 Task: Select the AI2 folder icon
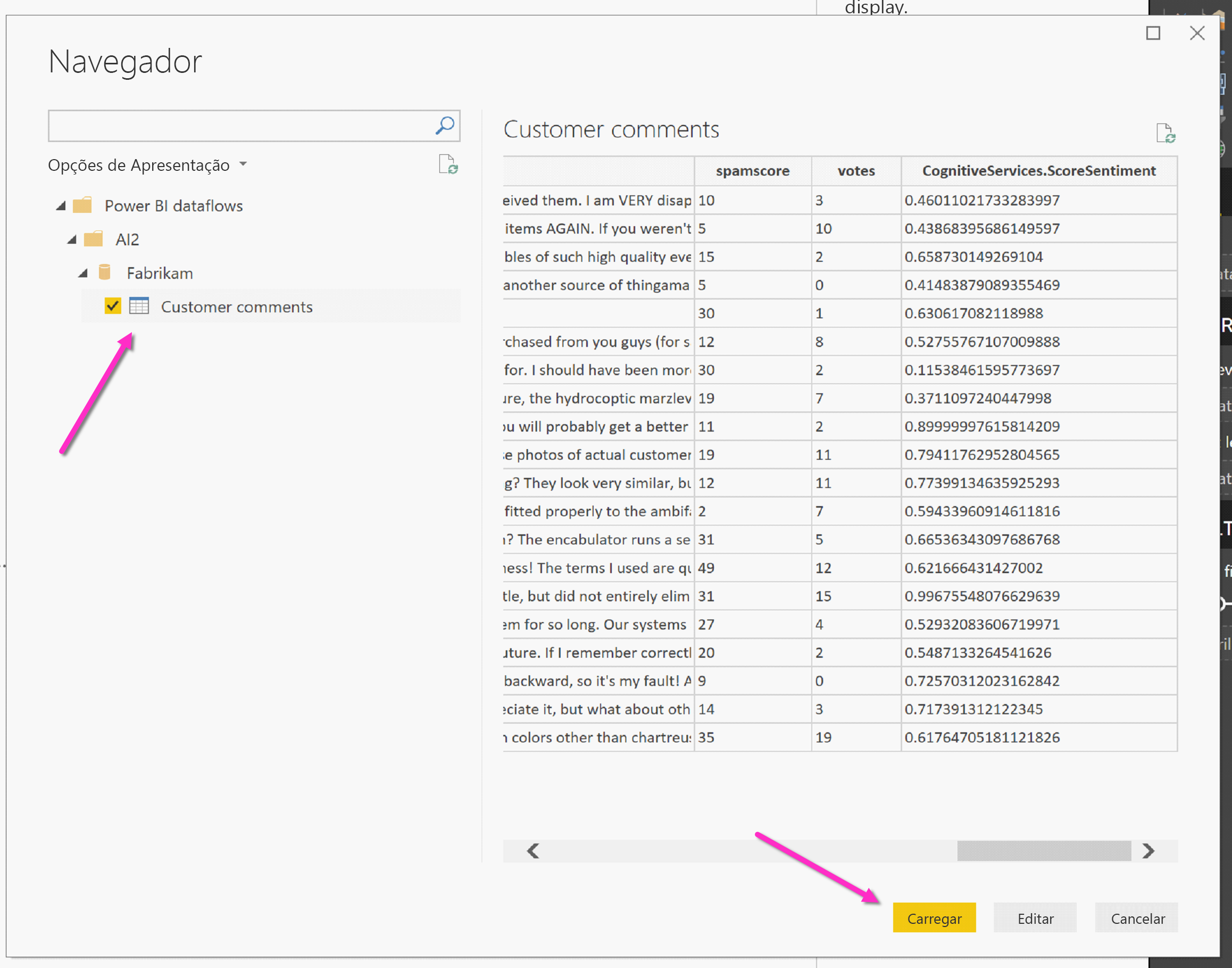pos(94,238)
